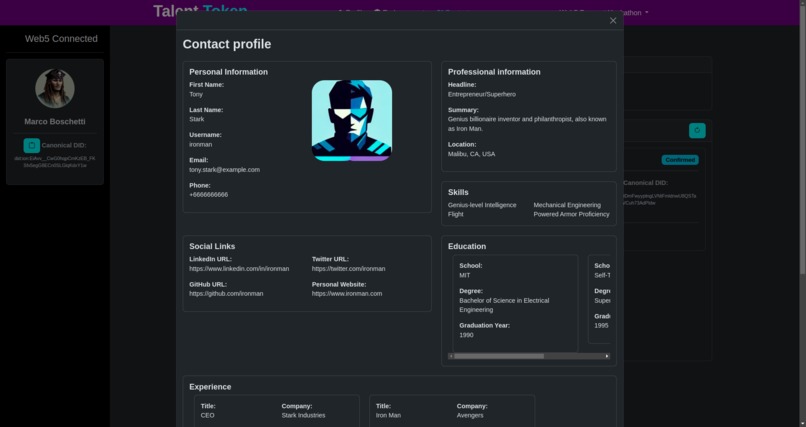The height and width of the screenshot is (427, 806).
Task: Click the sidebar DID string under Canonical DID
Action: [54, 162]
